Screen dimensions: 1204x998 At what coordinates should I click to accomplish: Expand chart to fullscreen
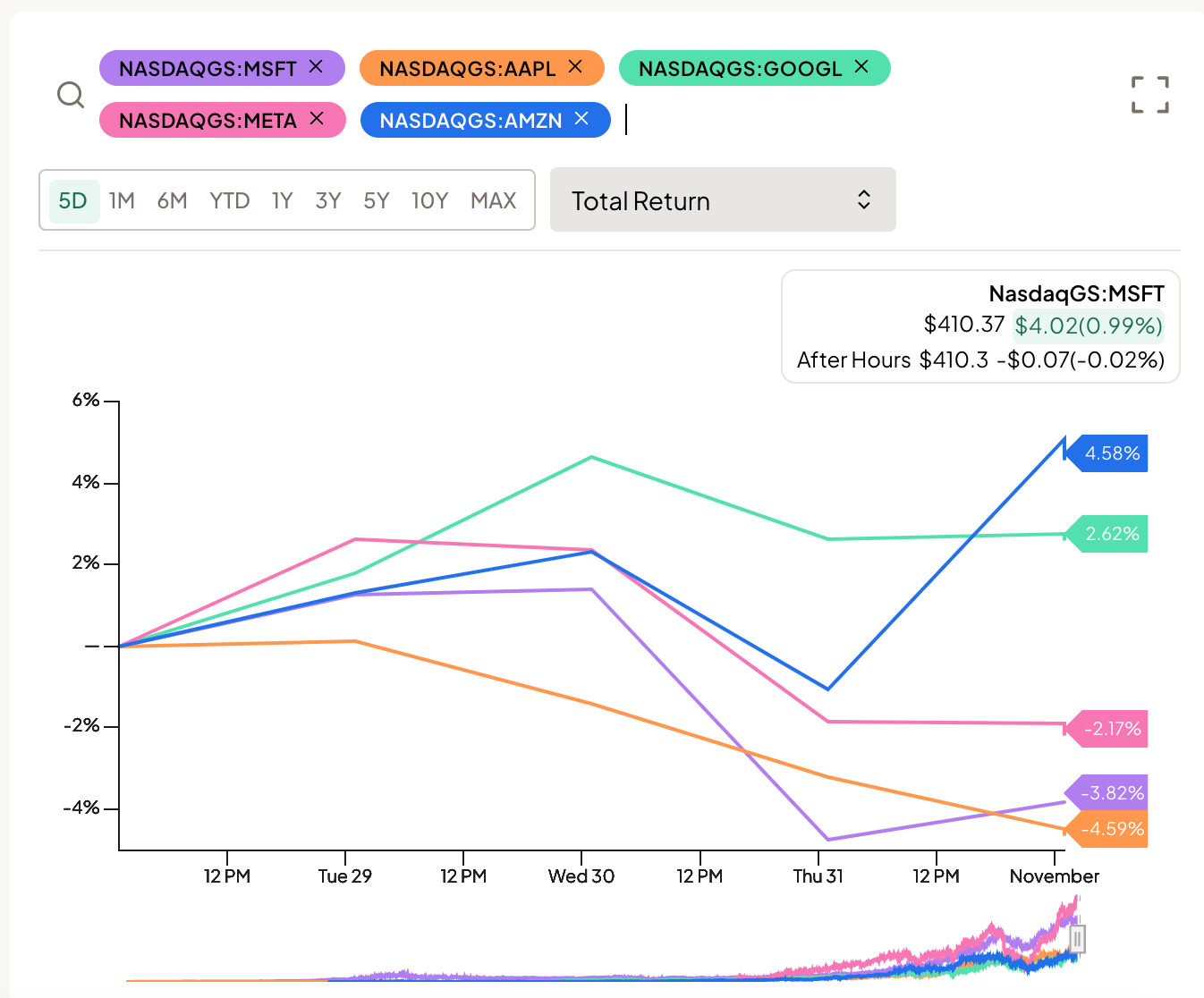[x=1150, y=94]
